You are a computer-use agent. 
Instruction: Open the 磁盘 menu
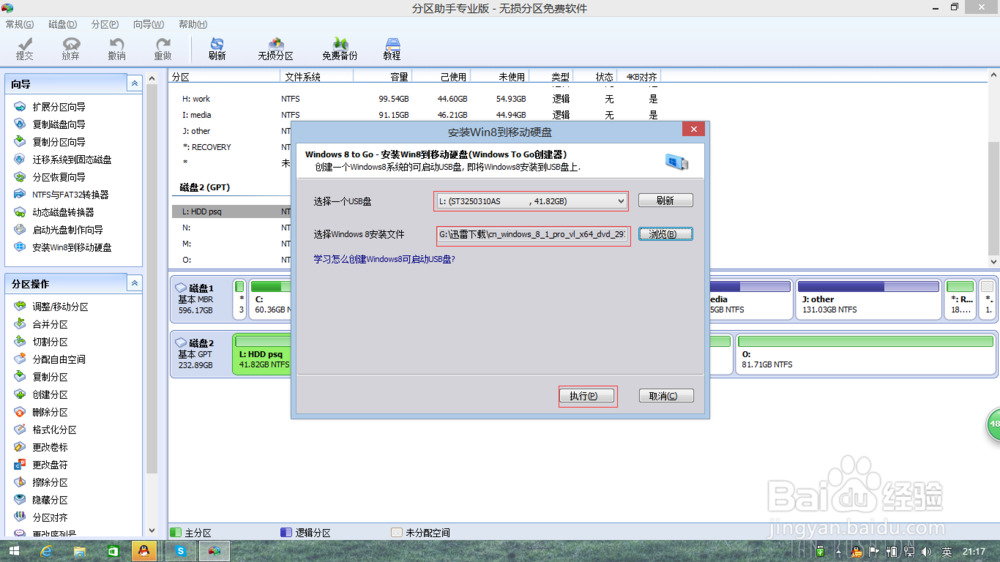(62, 24)
